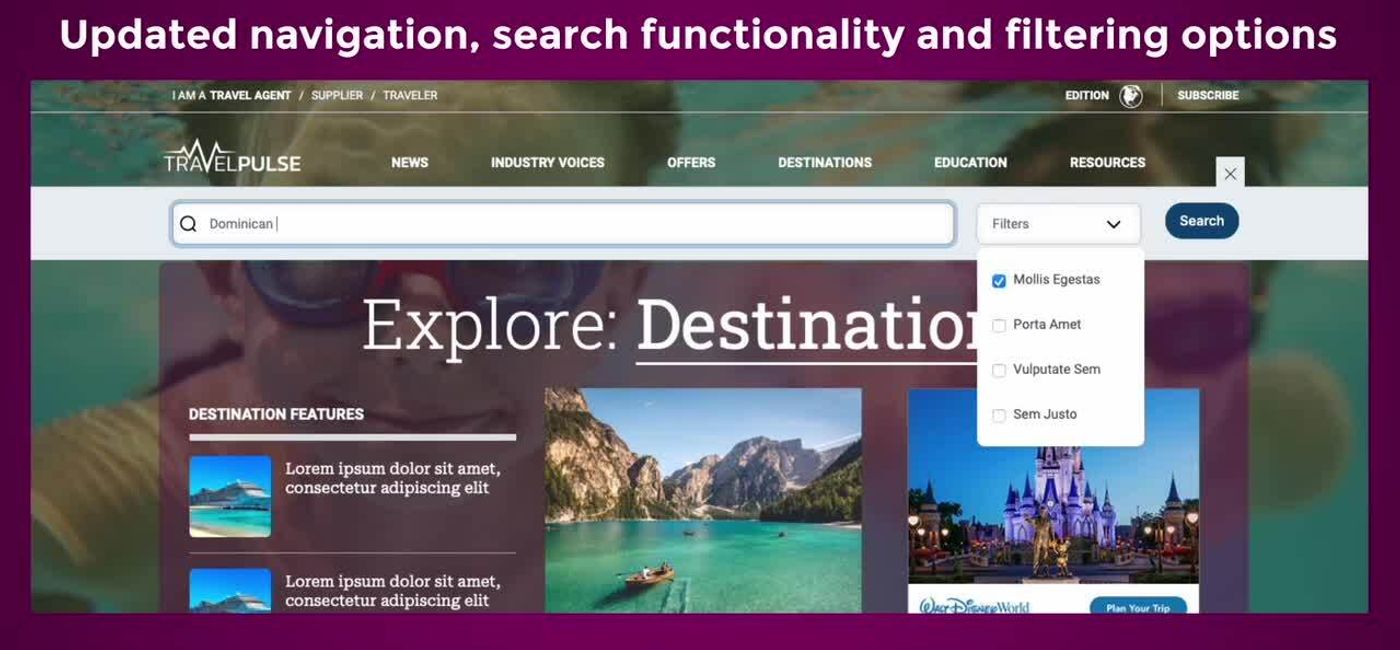Click the Edition globe icon
Image resolution: width=1400 pixels, height=650 pixels.
click(x=1130, y=96)
